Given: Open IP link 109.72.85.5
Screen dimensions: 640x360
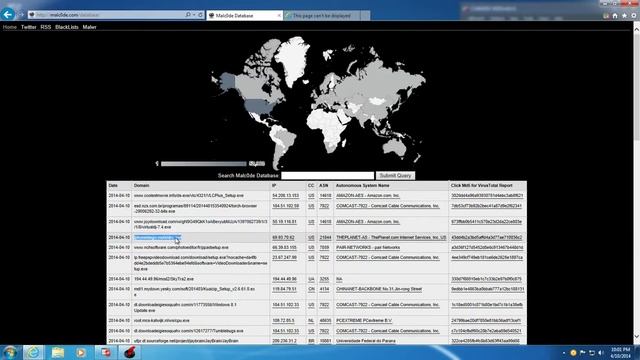Looking at the screenshot, I should pyautogui.click(x=283, y=320).
